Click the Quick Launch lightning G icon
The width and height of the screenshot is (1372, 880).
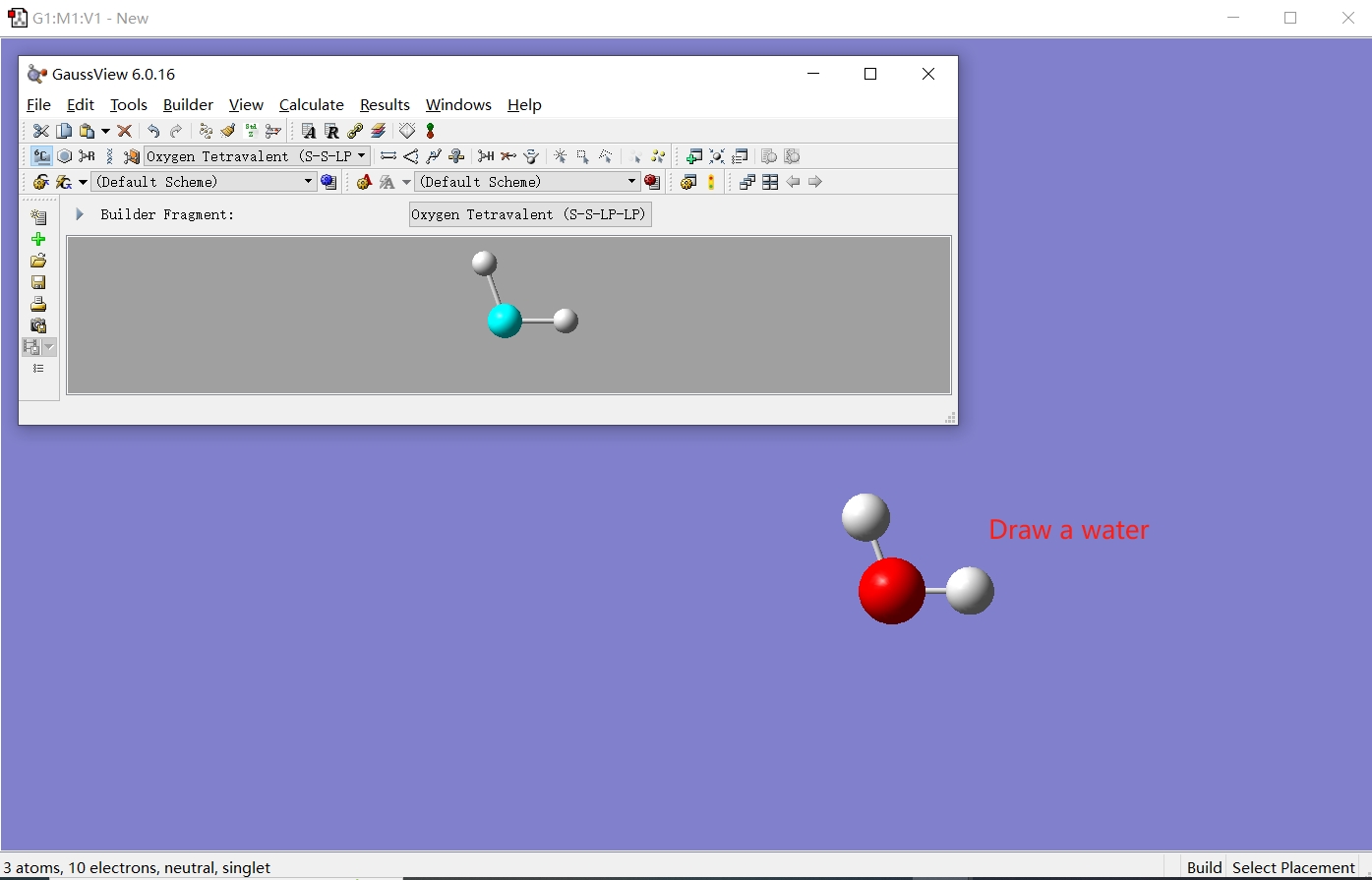pyautogui.click(x=64, y=182)
